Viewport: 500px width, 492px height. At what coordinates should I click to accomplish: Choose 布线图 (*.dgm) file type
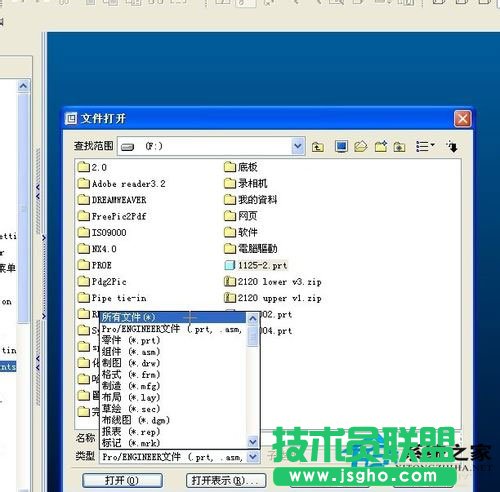173,420
